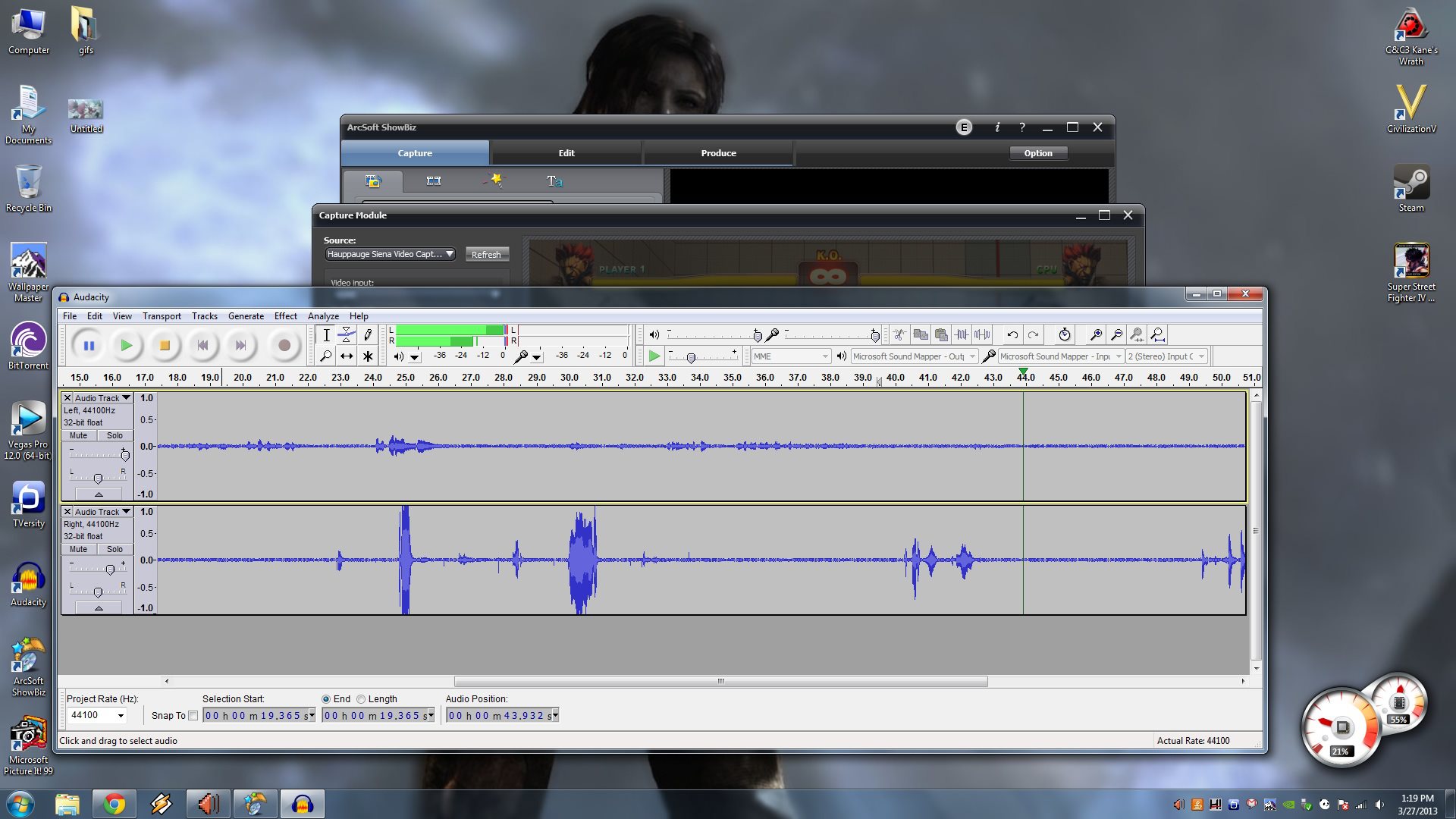Image resolution: width=1456 pixels, height=819 pixels.
Task: Select the Selection (I-beam) tool
Action: 326,335
